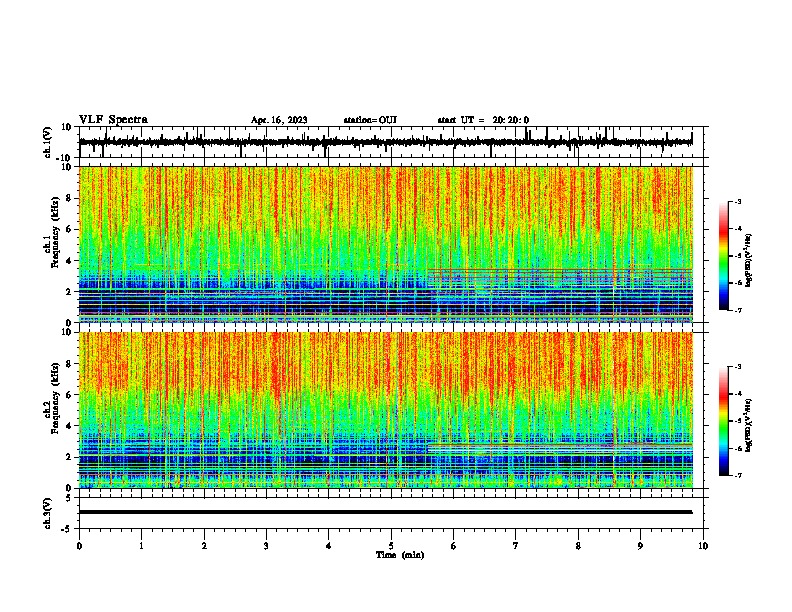The width and height of the screenshot is (792, 612).
Task: Click the time axis tick label "4"
Action: tap(328, 546)
